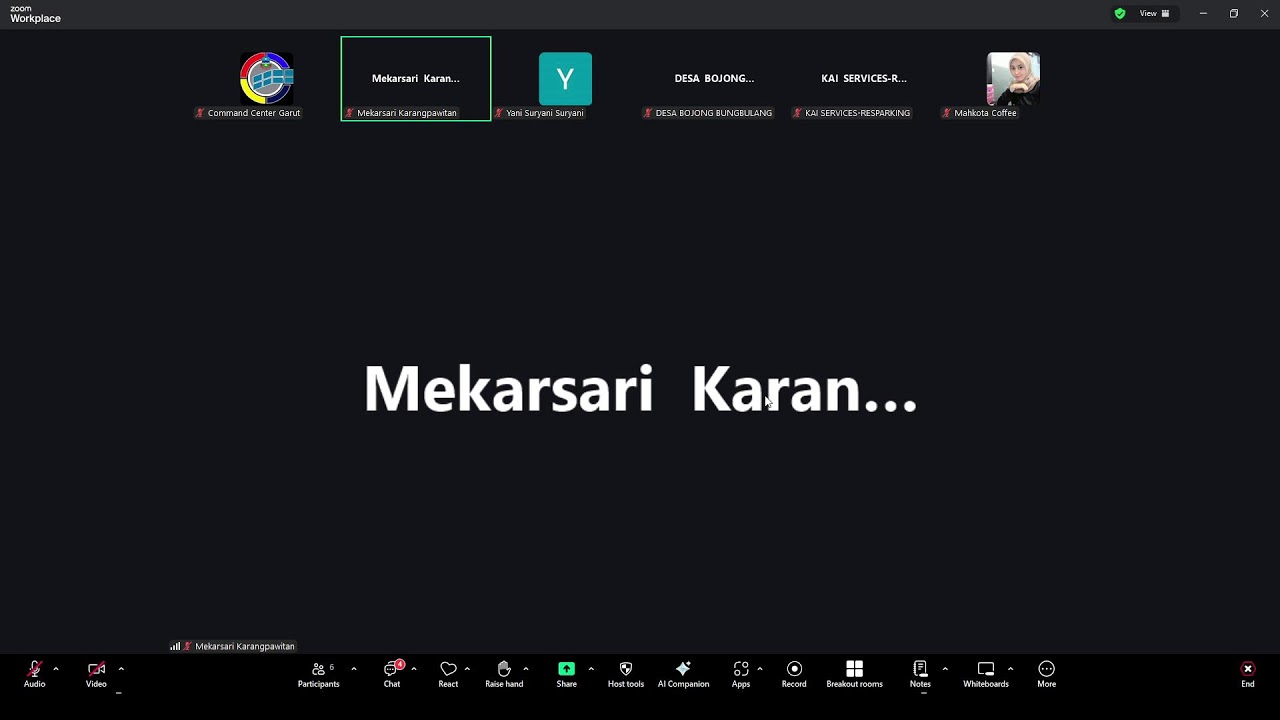Screen dimensions: 1280x720
Task: Open the Apps panel
Action: coord(741,675)
